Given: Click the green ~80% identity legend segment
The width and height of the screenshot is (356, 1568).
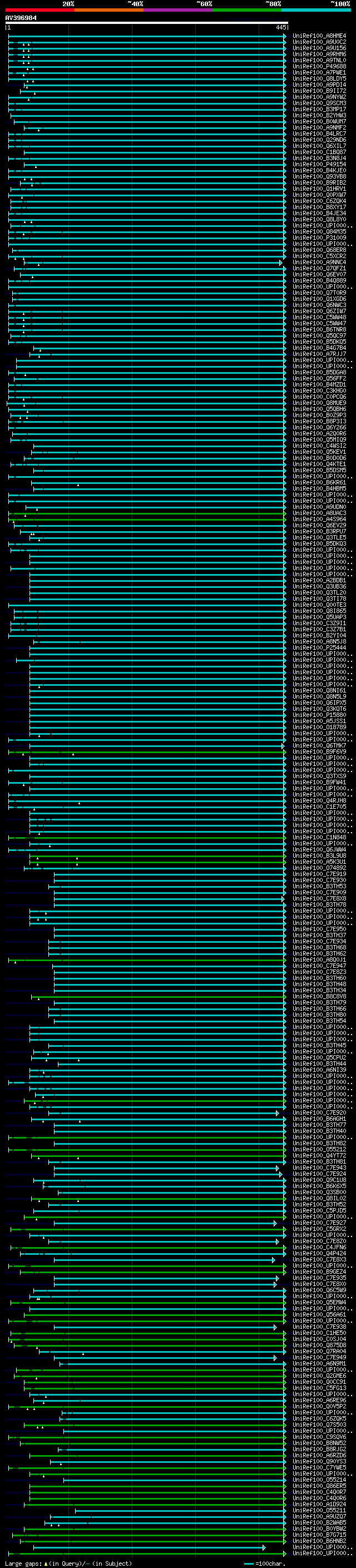Looking at the screenshot, I should coord(247,10).
